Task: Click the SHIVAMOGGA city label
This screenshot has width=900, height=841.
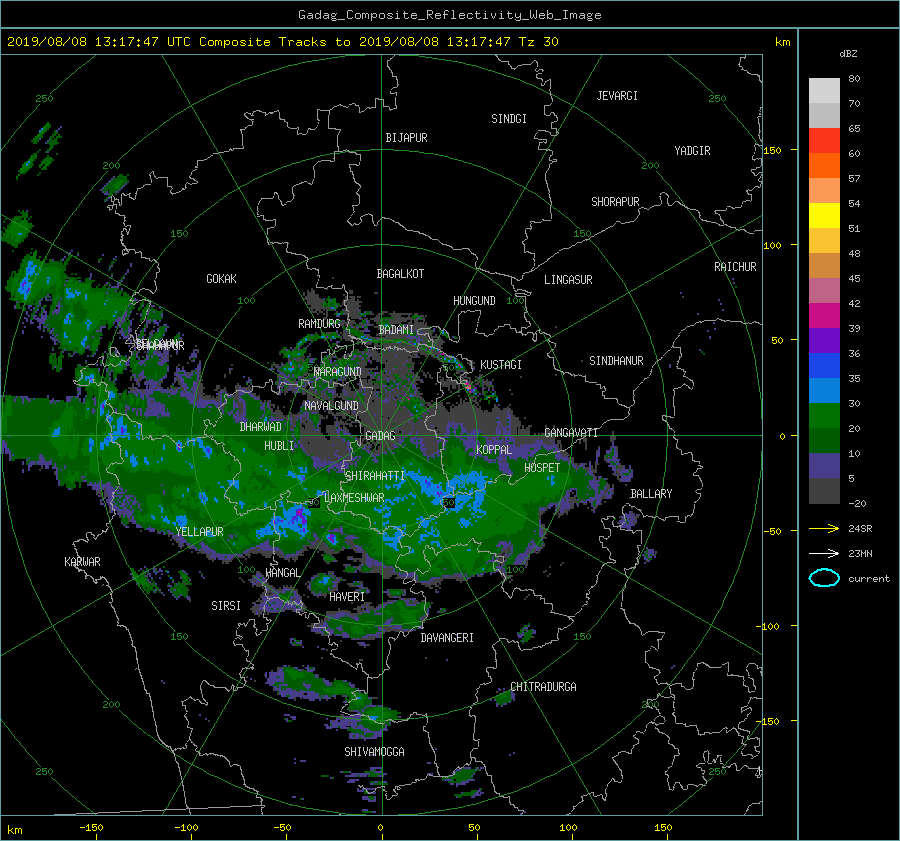Action: tap(374, 751)
